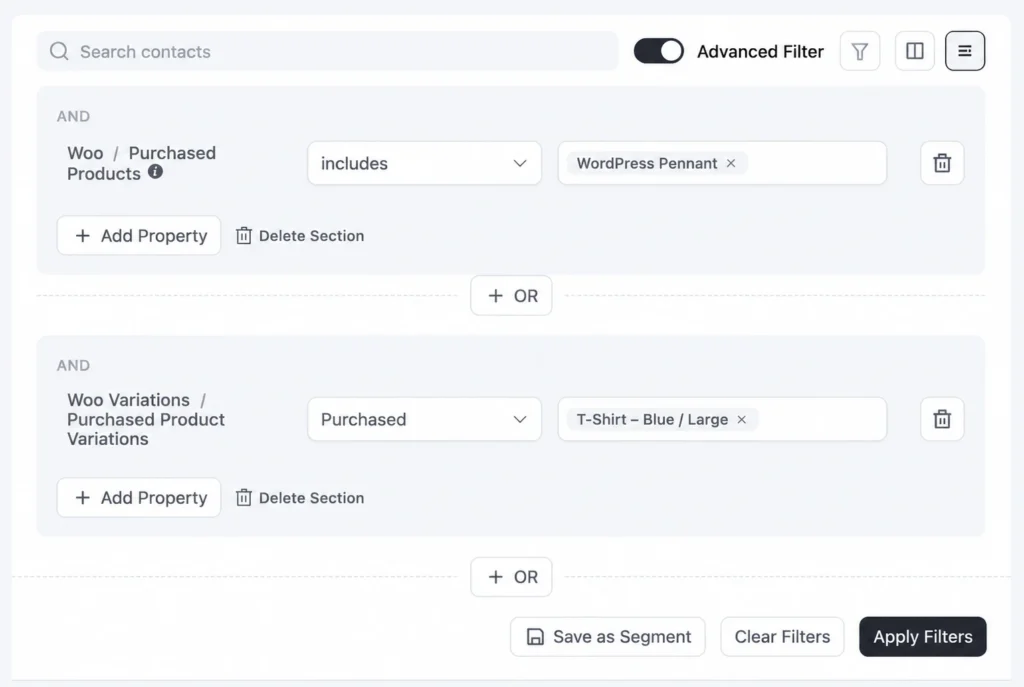Add OR group below the Woo Variations section
Screen dimensions: 1024x687
(x=511, y=577)
